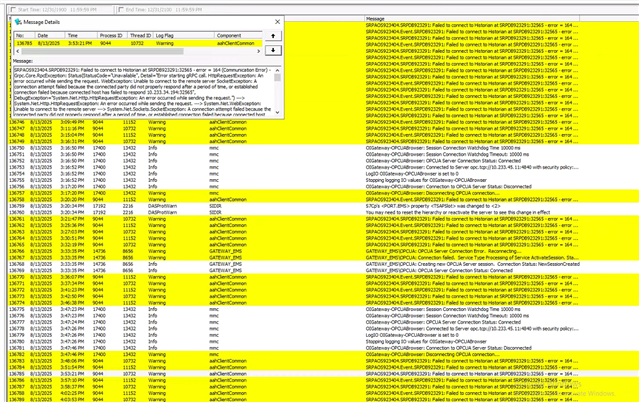
Task: Select log row number 136763
Action: 323,232
